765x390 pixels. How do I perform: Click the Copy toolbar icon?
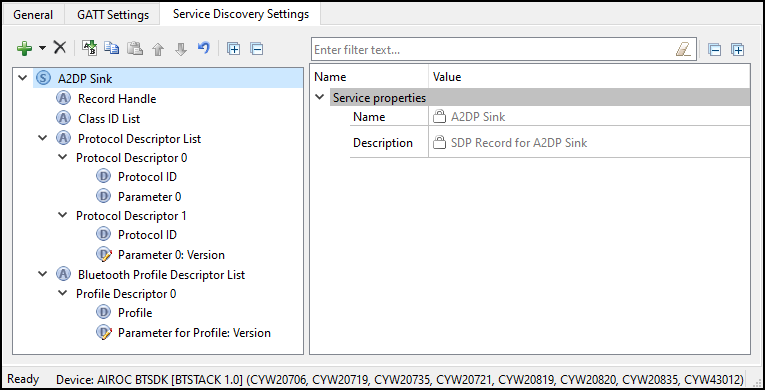pos(112,48)
